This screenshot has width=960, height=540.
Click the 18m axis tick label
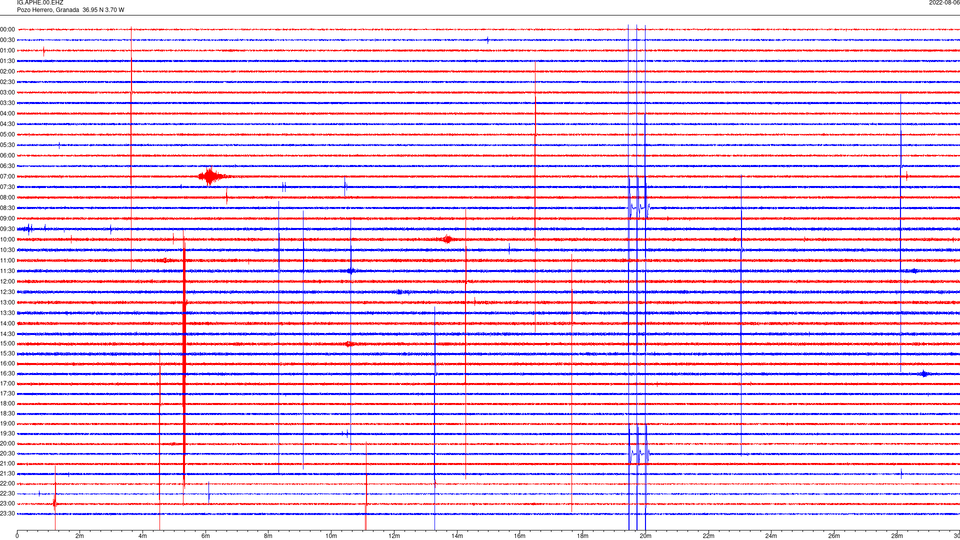[583, 536]
